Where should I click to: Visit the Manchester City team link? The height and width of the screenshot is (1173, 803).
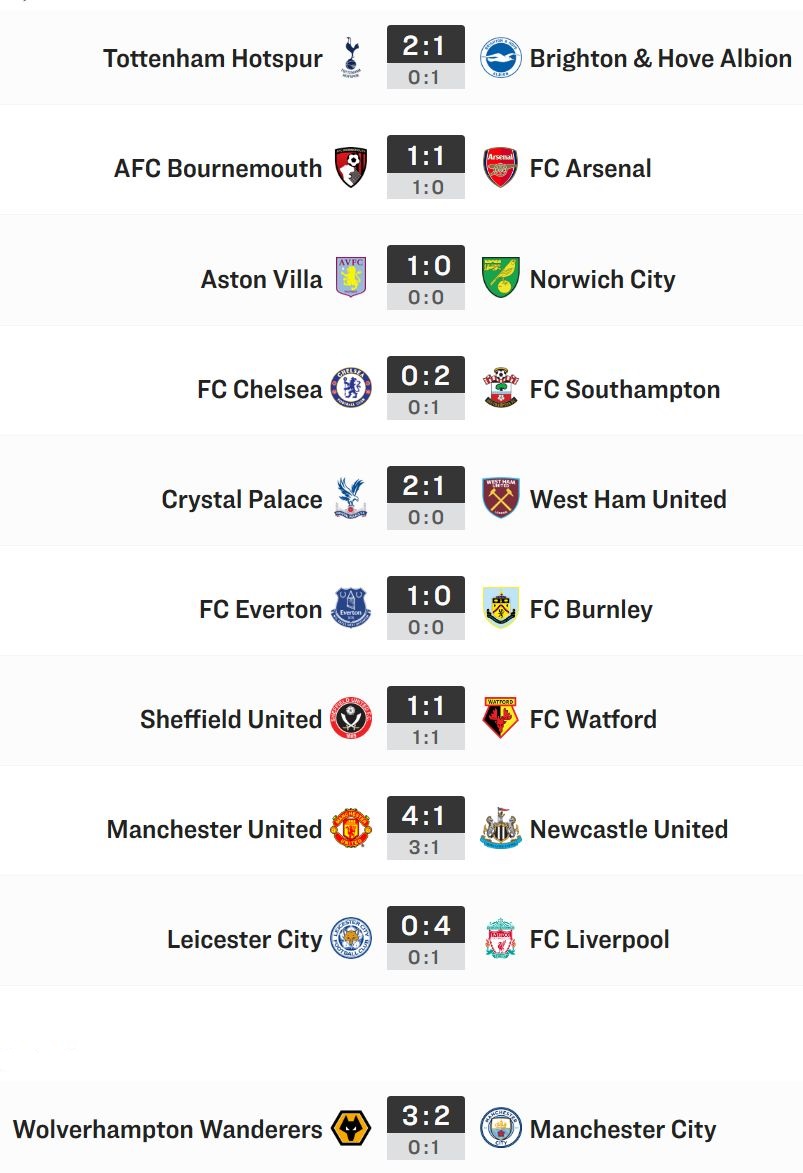click(x=623, y=1129)
